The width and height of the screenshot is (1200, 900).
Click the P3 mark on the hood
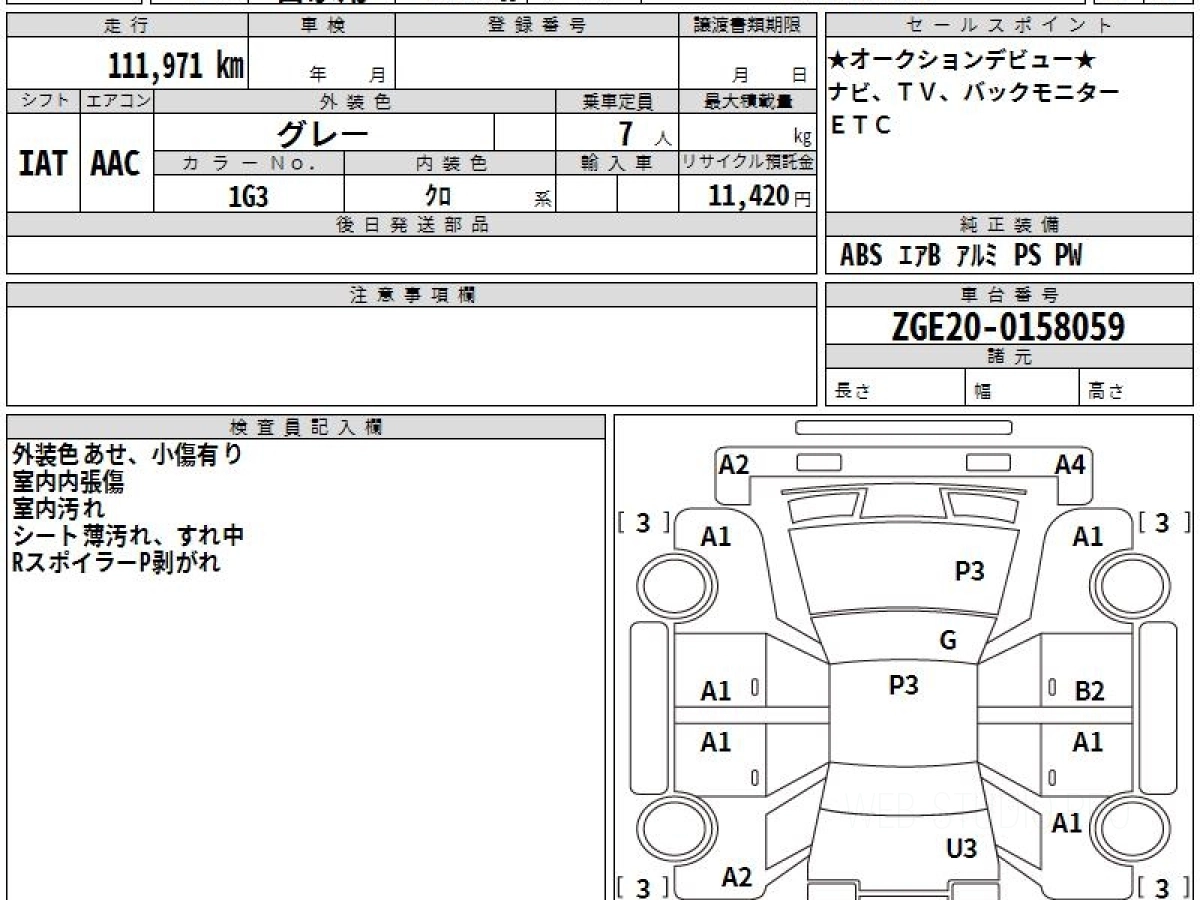pos(970,571)
